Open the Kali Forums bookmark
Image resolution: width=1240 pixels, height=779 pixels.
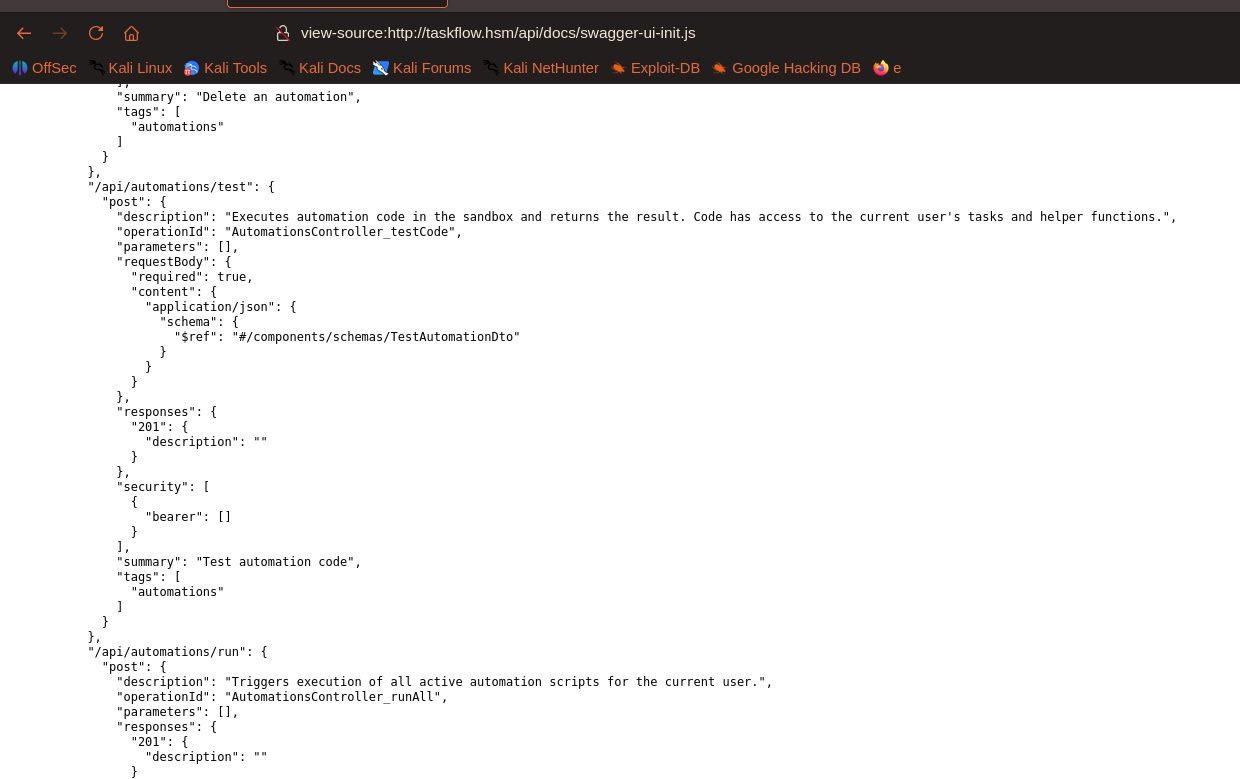[421, 68]
